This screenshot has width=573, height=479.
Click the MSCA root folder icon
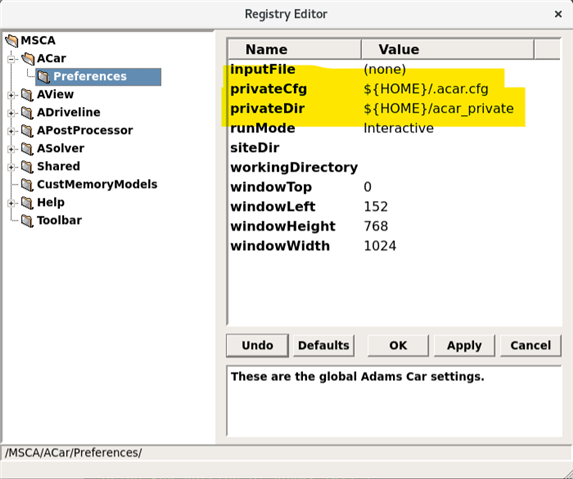(x=12, y=40)
